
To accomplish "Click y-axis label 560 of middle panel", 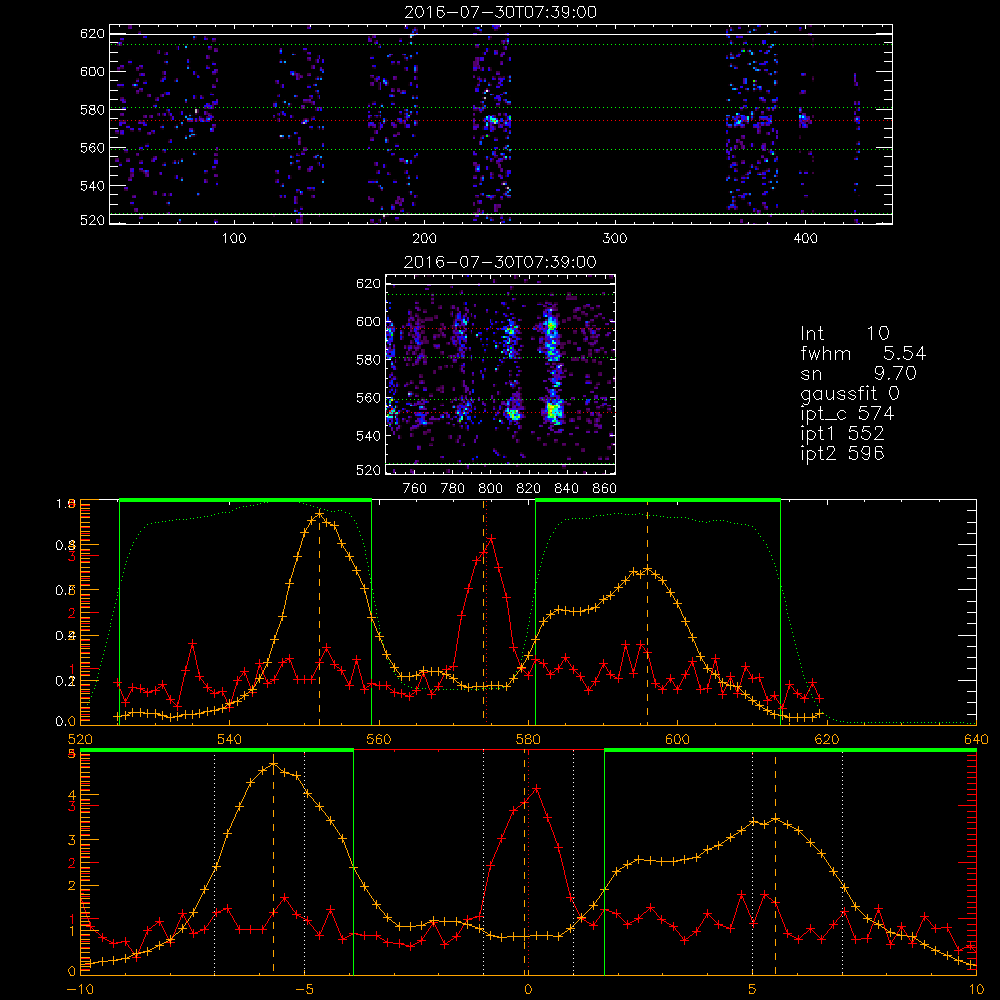I will [x=368, y=398].
